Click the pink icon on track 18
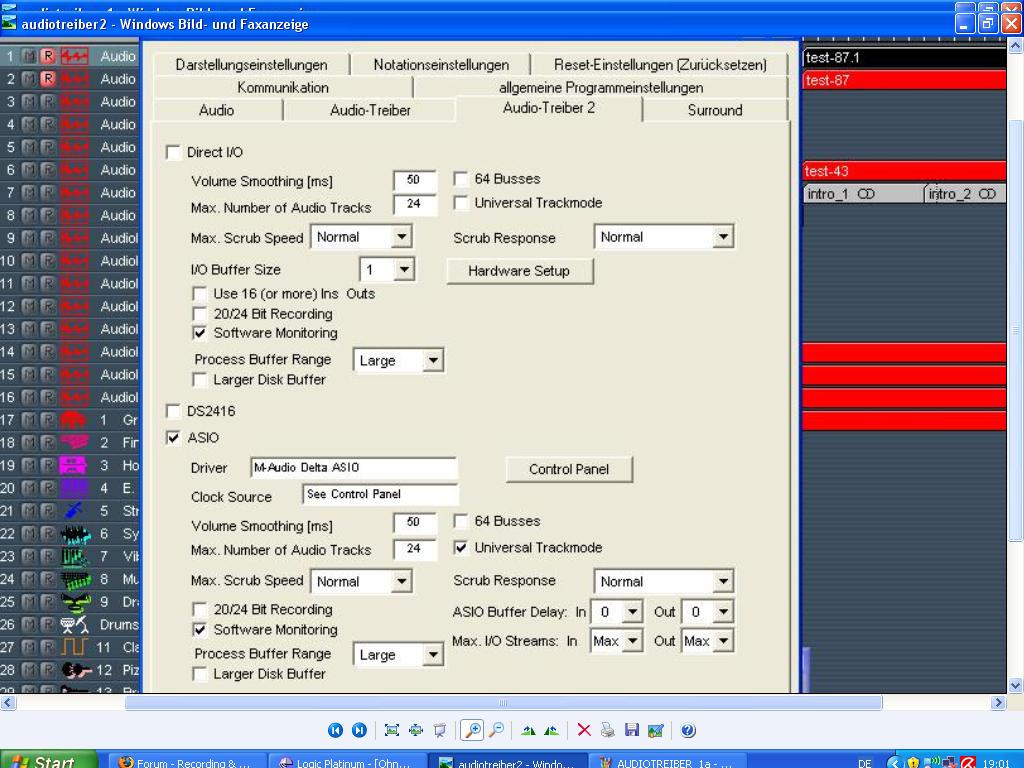This screenshot has width=1024, height=768. point(74,443)
